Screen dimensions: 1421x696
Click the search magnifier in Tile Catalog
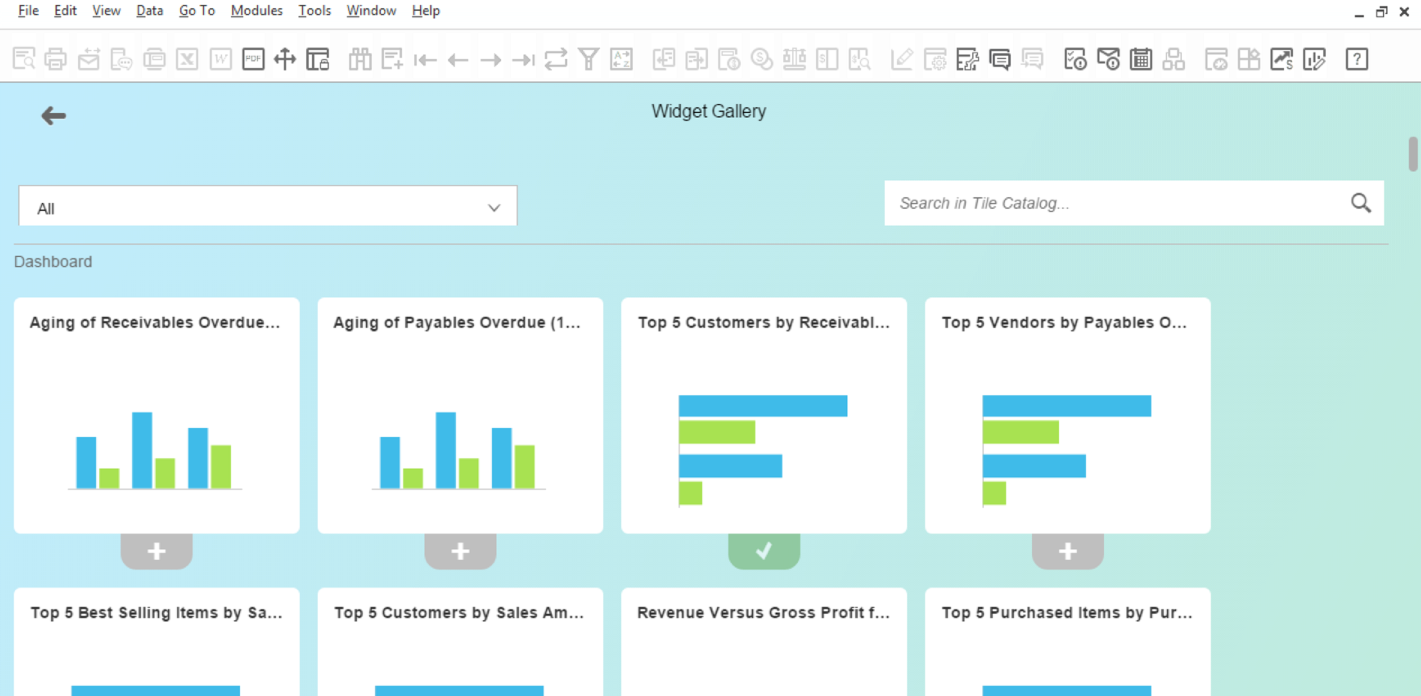pyautogui.click(x=1360, y=203)
